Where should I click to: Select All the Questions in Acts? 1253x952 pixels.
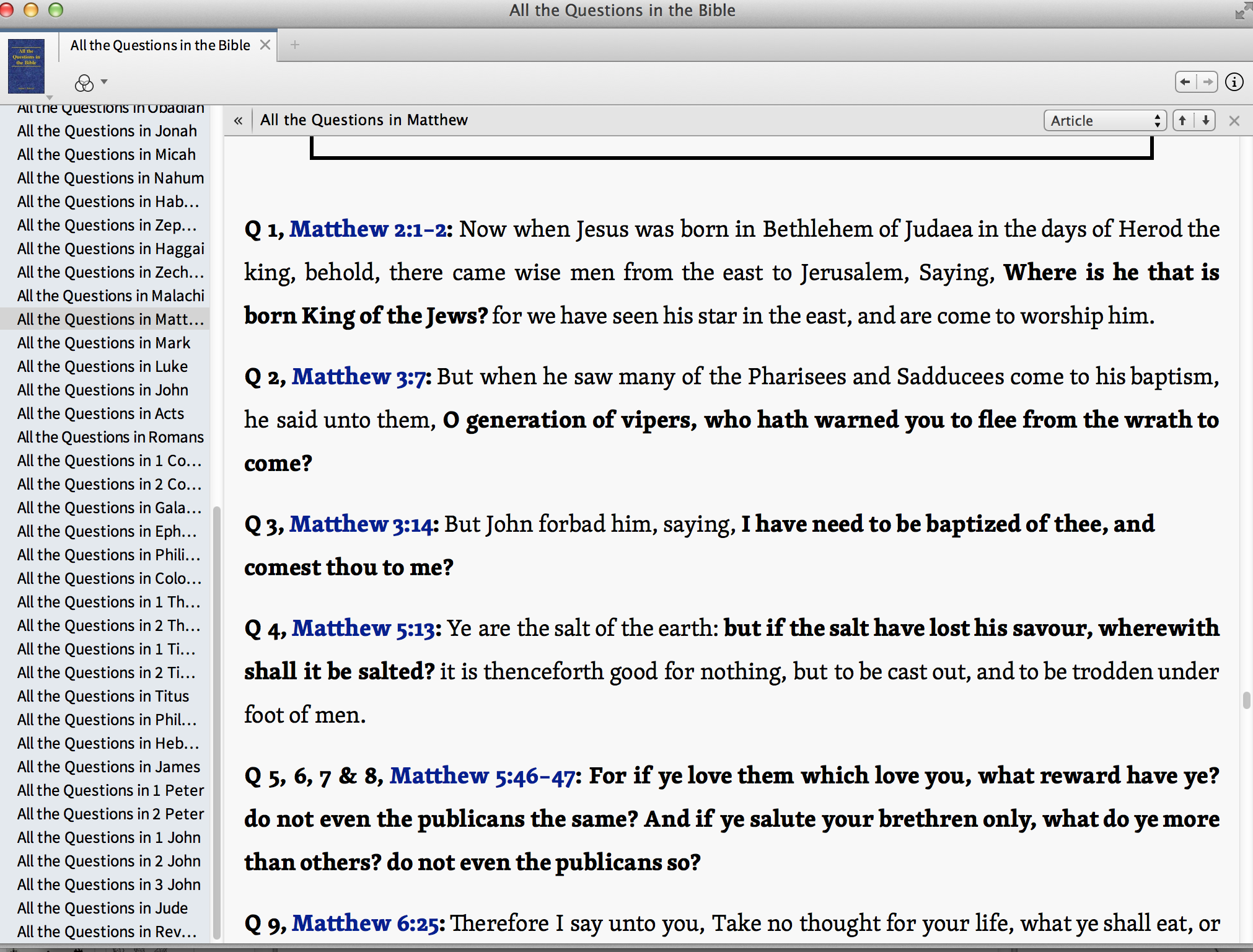tap(100, 413)
